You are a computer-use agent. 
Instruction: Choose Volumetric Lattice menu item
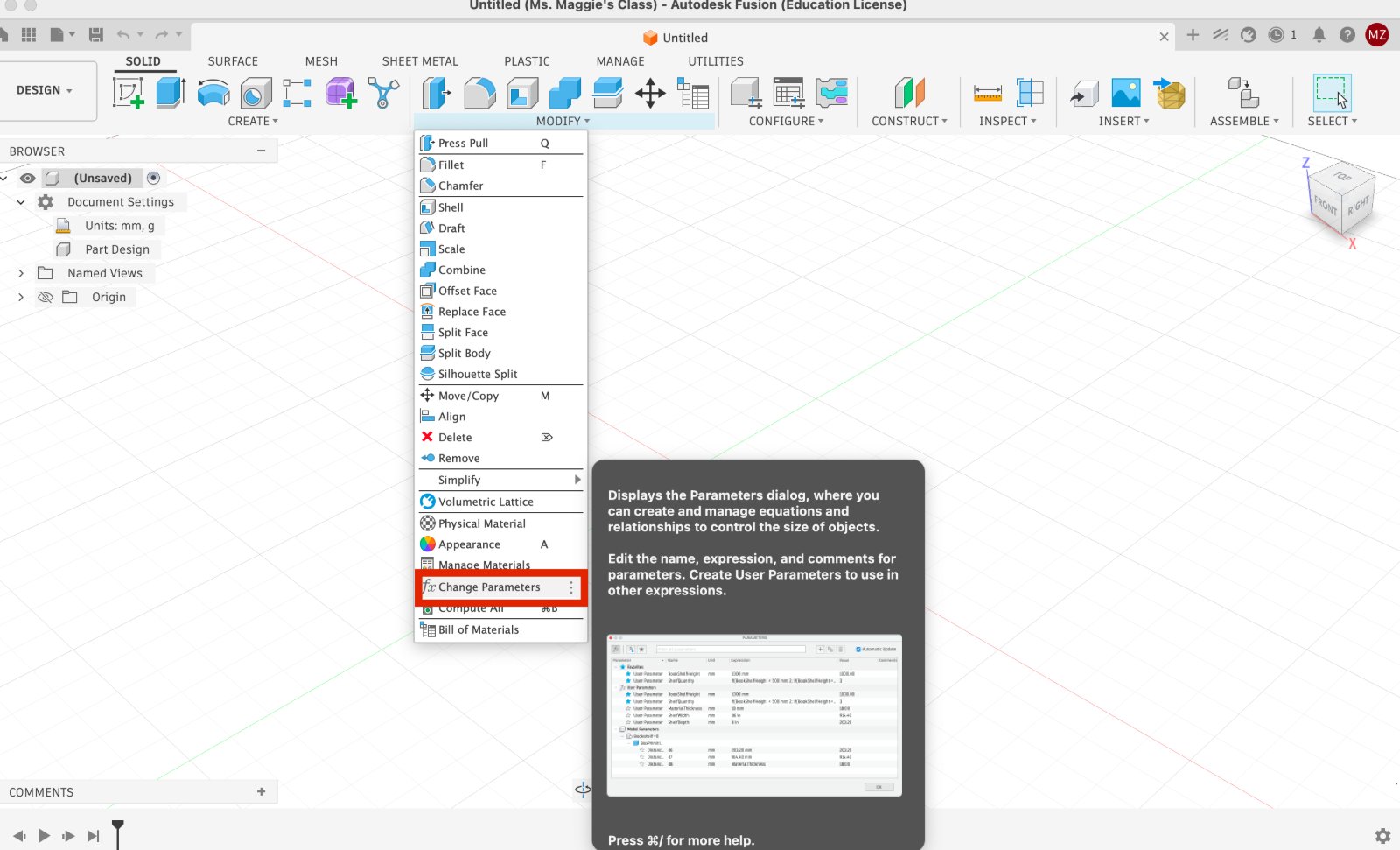(x=500, y=502)
